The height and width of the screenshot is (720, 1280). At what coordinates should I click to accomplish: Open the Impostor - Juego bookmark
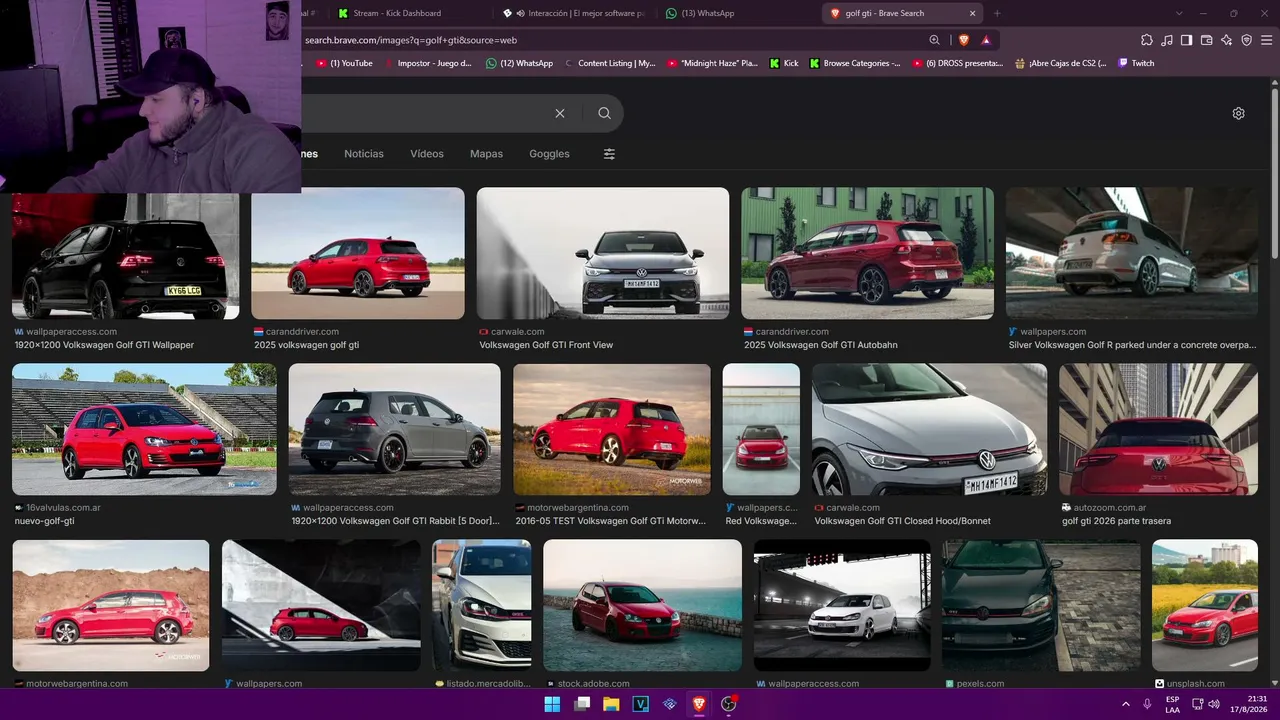(427, 63)
